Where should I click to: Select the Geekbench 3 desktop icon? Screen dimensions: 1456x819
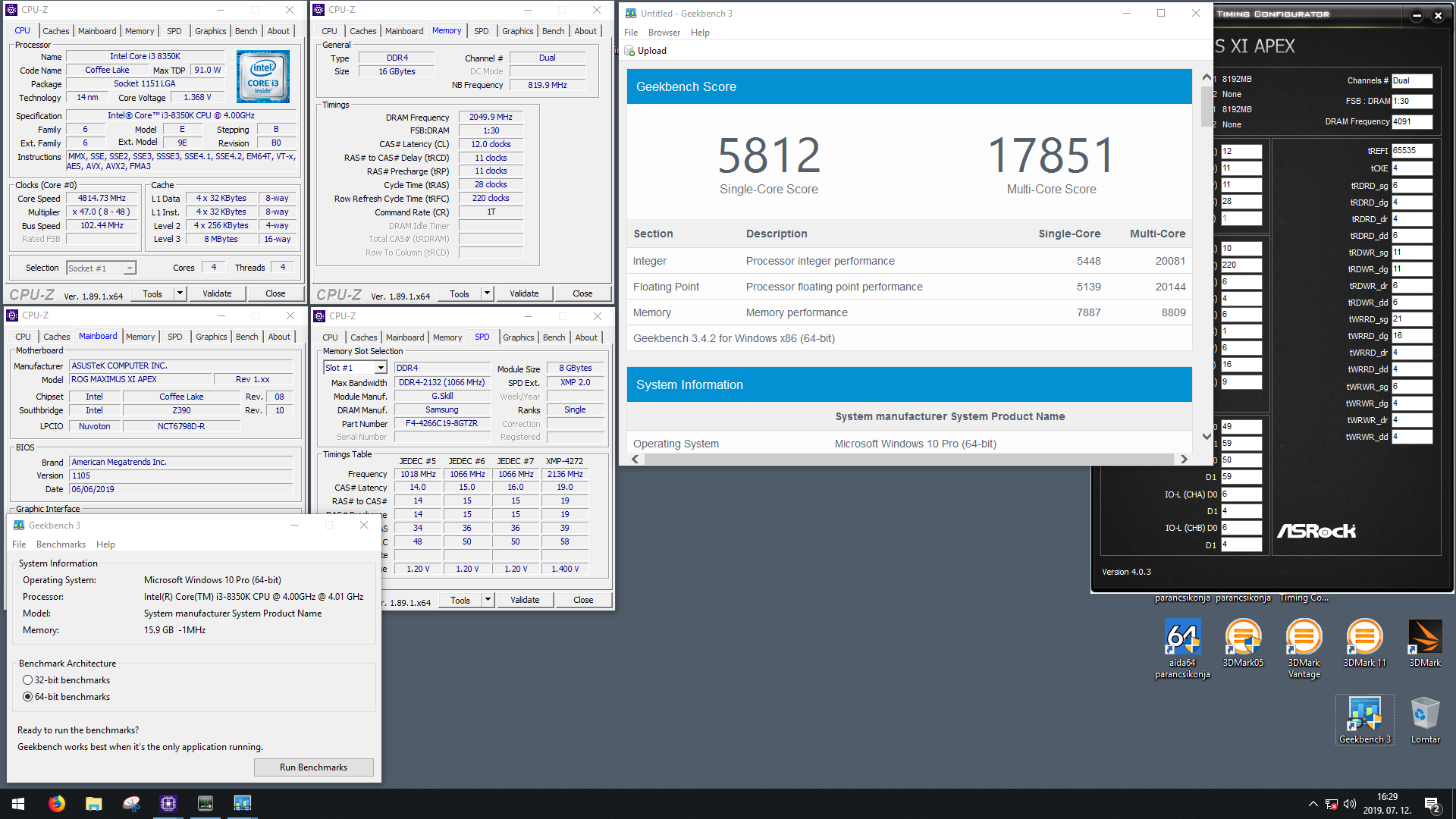1364,720
